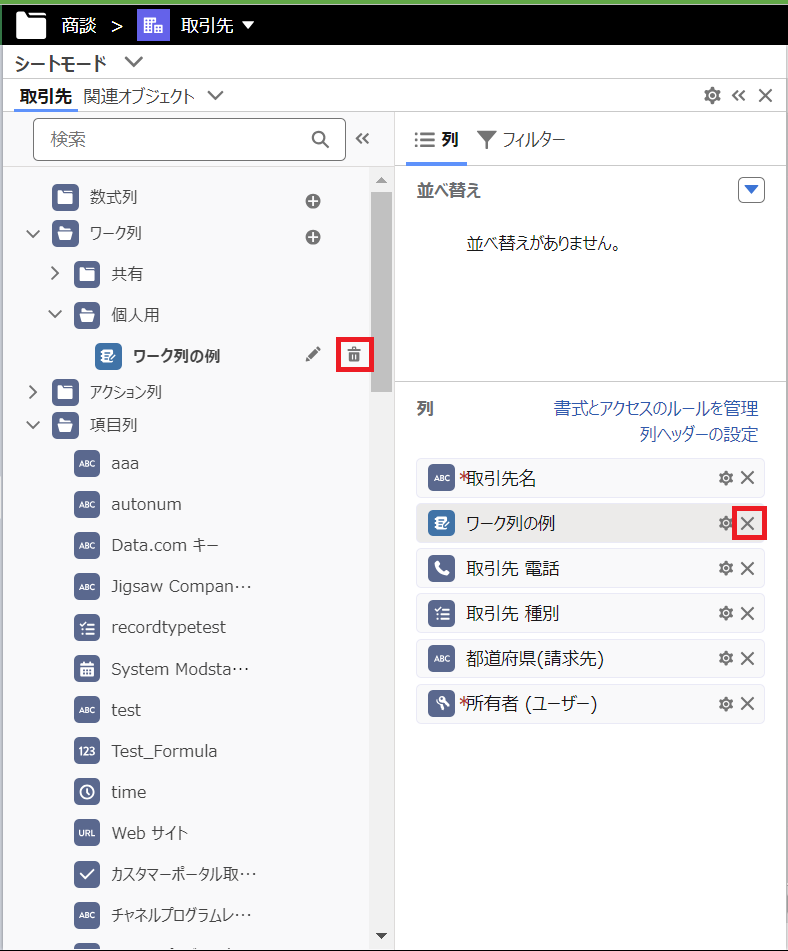Select the Jigsaw Compan… field

(181, 586)
